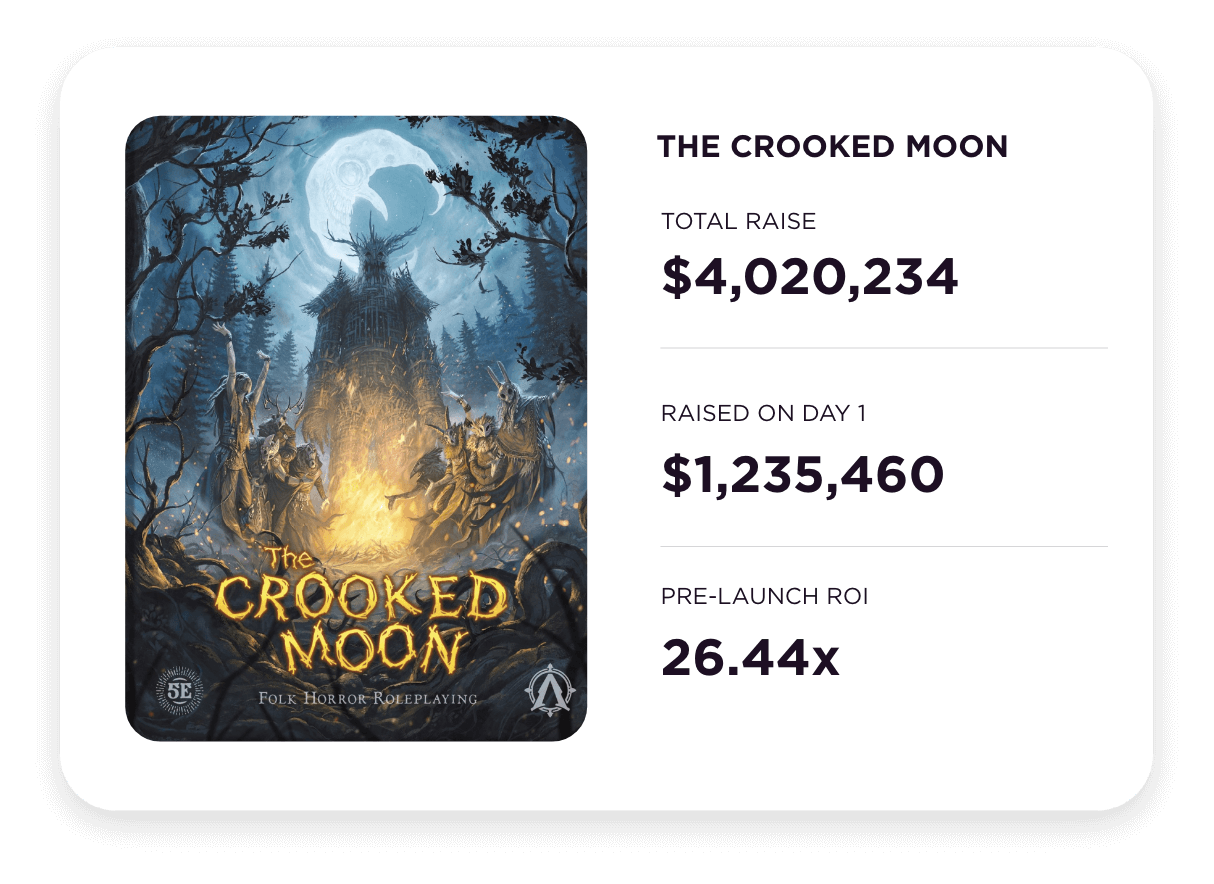Click The Crooked Moon golden title logo
This screenshot has height=884, width=1214.
pyautogui.click(x=359, y=610)
